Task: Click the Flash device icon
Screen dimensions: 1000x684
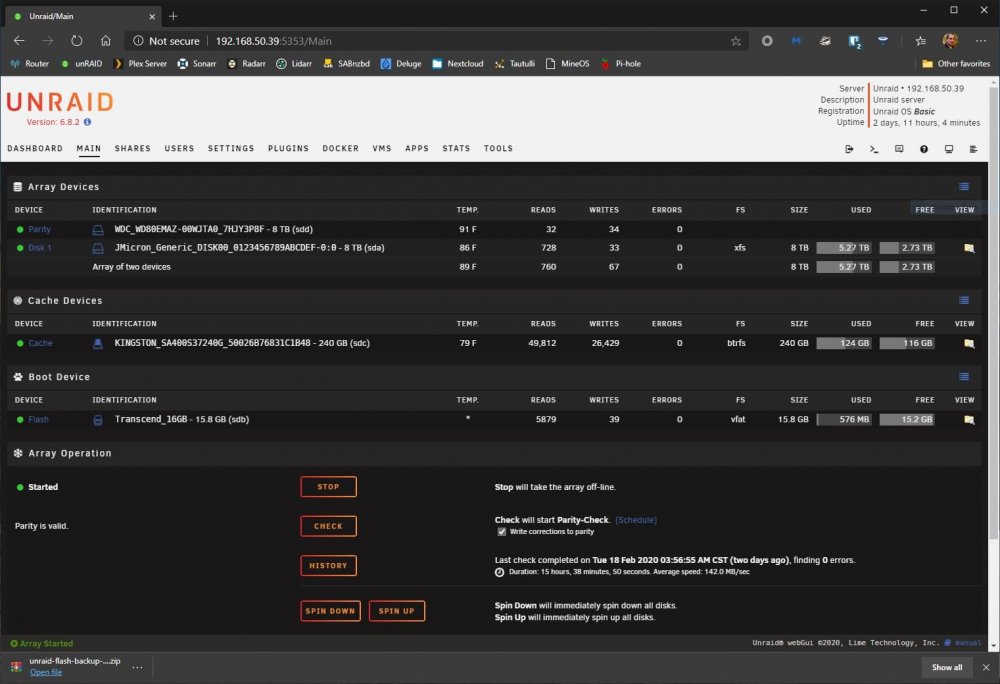Action: coord(98,420)
